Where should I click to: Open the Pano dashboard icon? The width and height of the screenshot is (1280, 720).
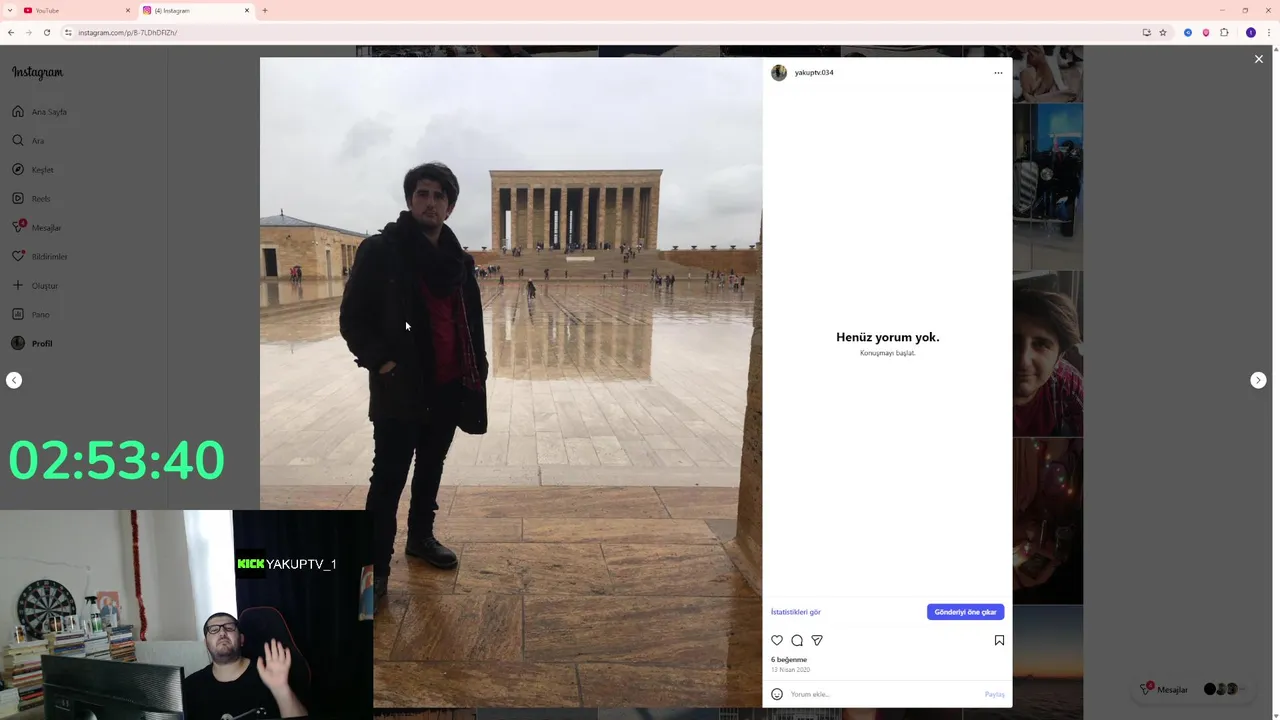(x=18, y=314)
